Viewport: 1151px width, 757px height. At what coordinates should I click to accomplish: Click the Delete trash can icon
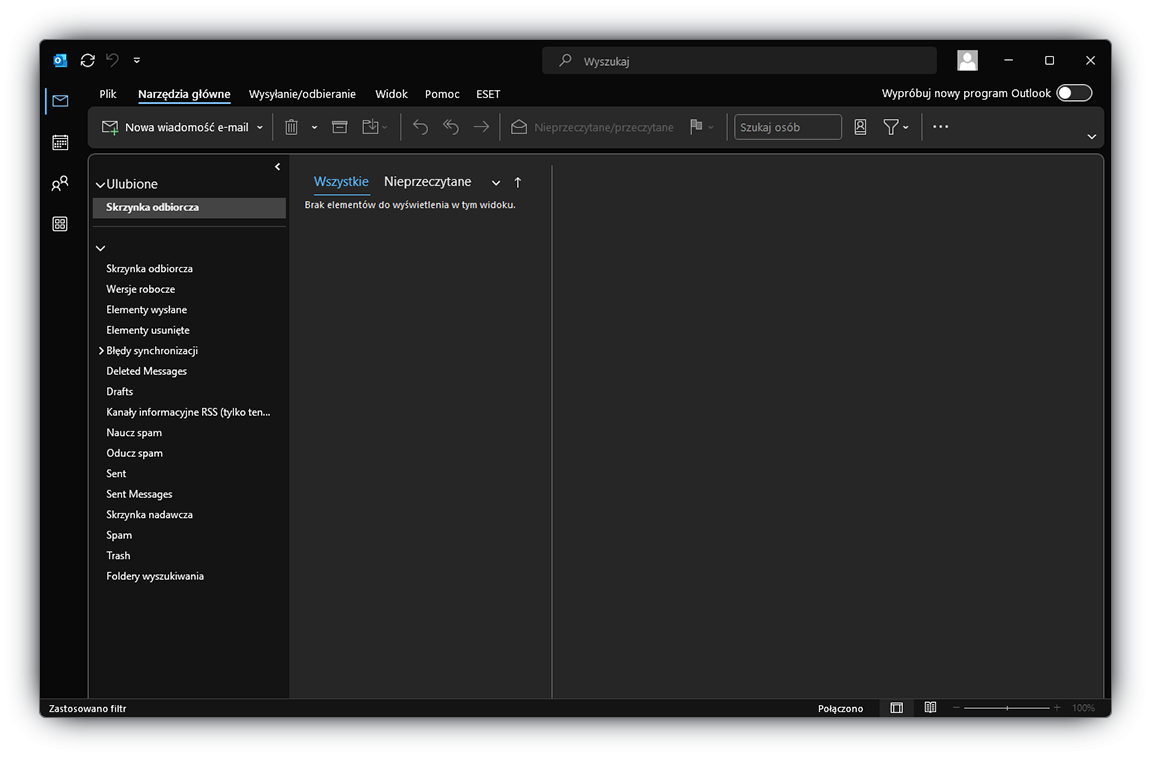coord(291,127)
